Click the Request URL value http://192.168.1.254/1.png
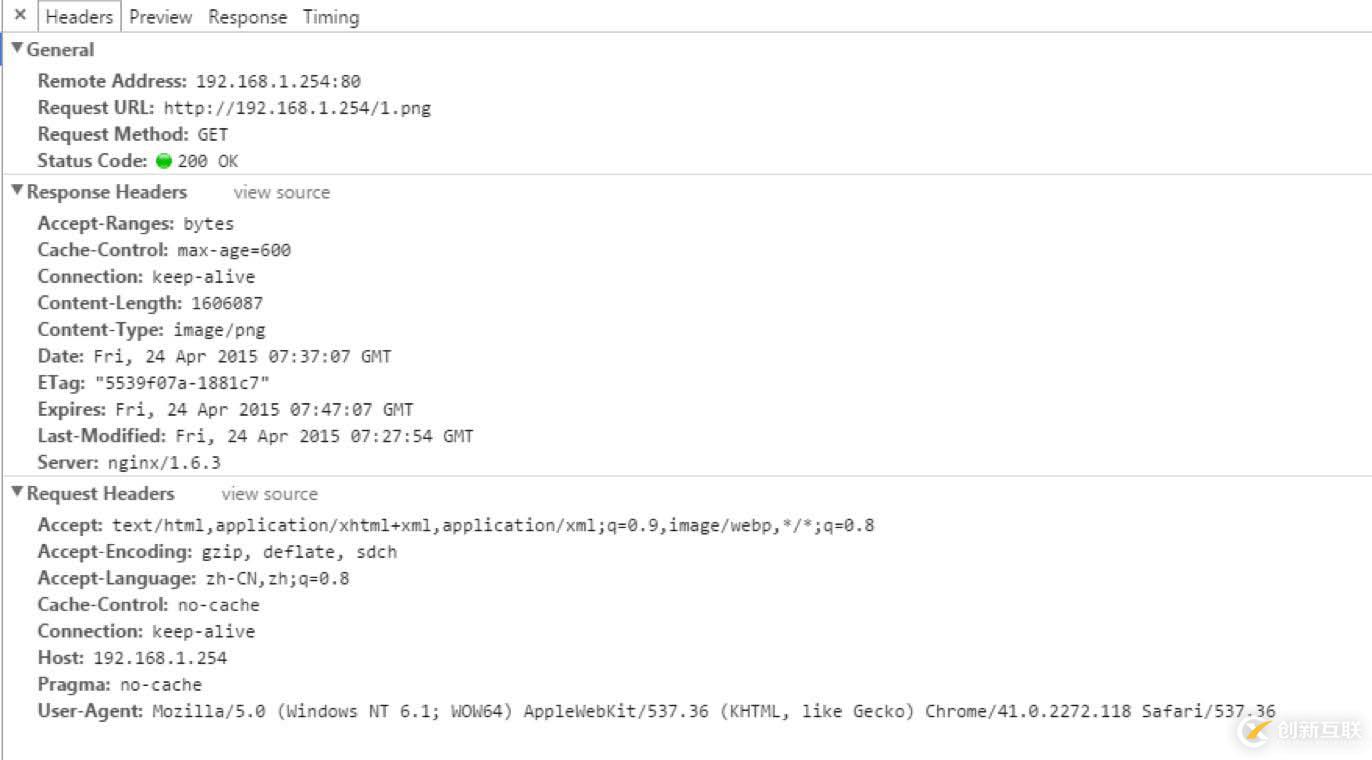Screen dimensions: 1372x760 (297, 108)
